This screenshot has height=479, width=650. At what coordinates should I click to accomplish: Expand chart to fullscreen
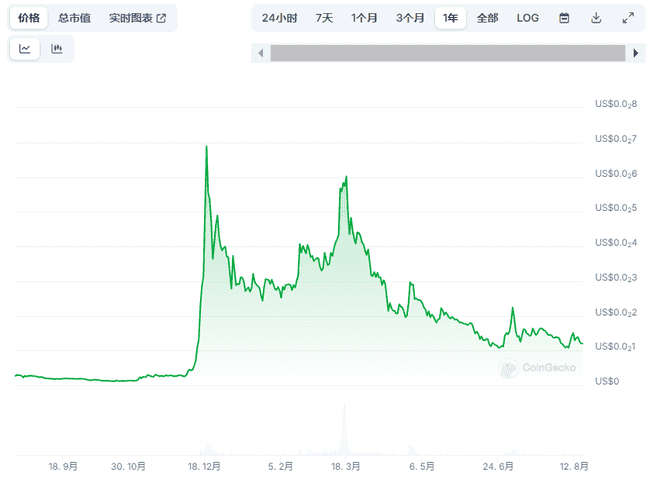coord(628,18)
